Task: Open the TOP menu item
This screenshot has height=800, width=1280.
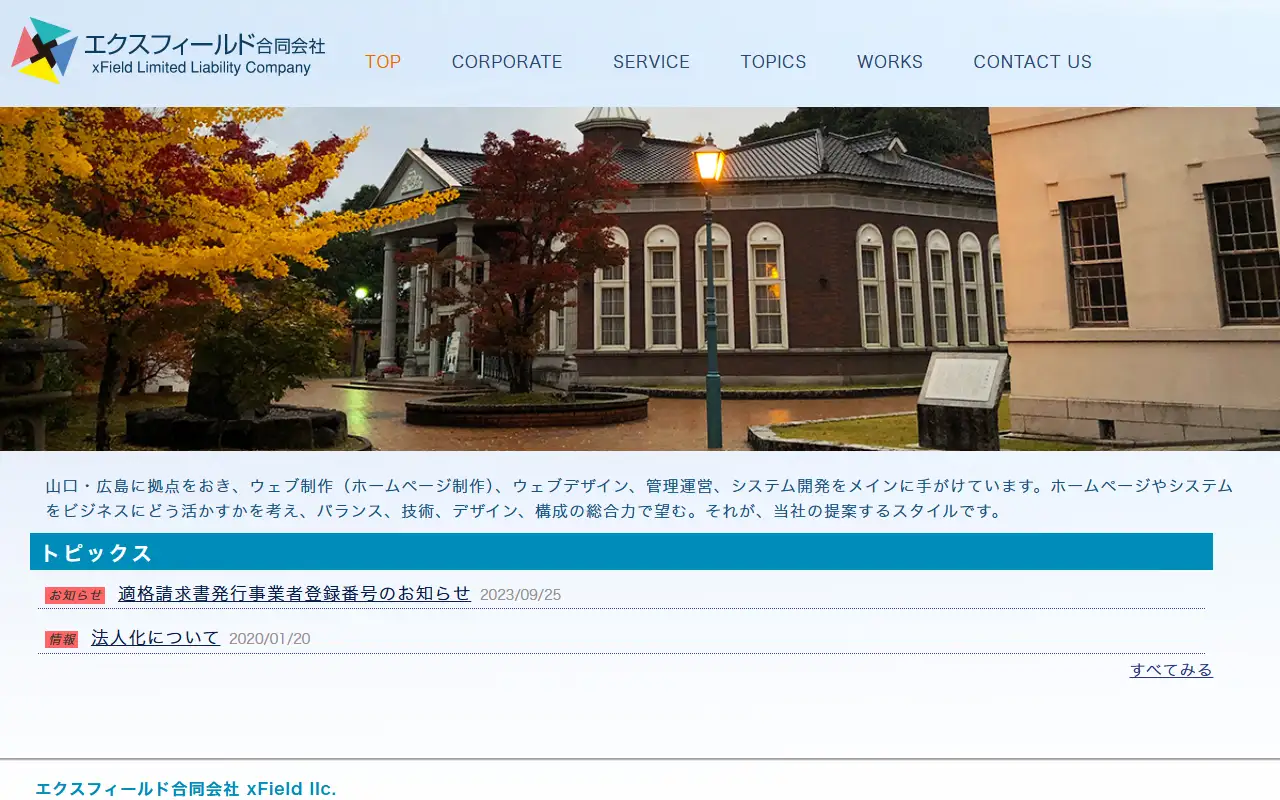Action: tap(383, 62)
